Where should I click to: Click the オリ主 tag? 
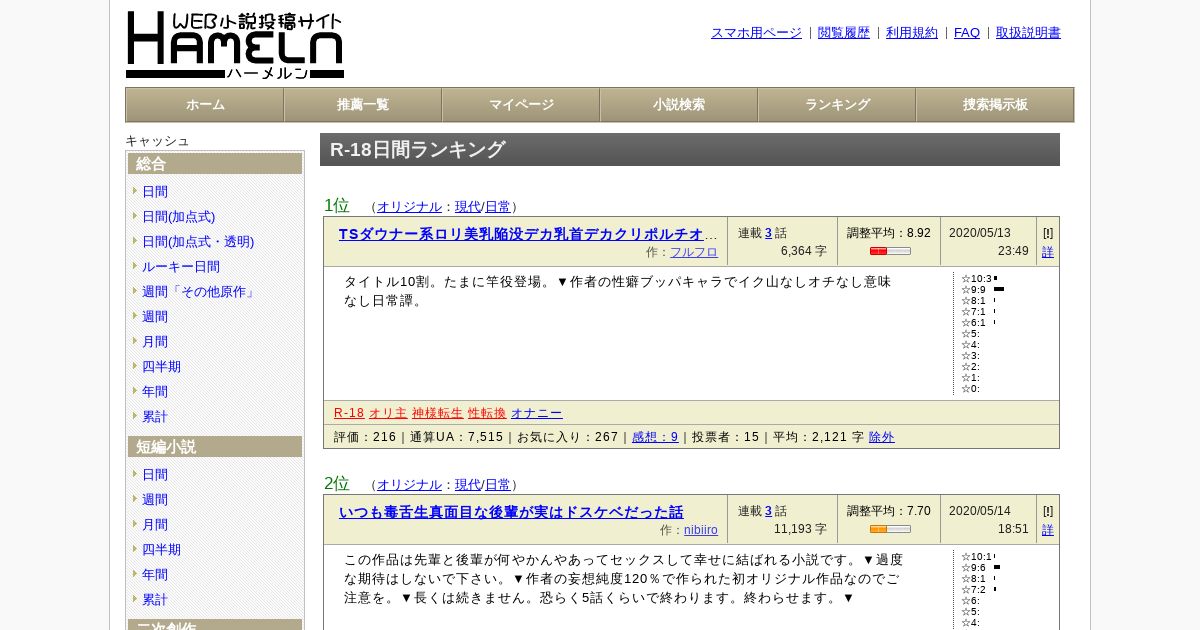(388, 413)
